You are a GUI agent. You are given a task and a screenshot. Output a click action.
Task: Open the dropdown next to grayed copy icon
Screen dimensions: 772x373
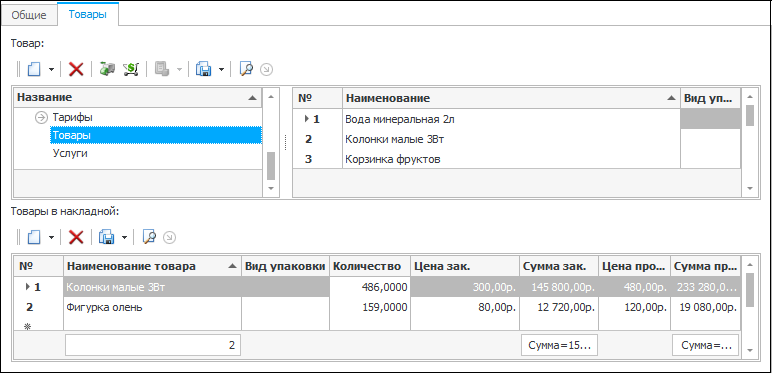point(179,69)
